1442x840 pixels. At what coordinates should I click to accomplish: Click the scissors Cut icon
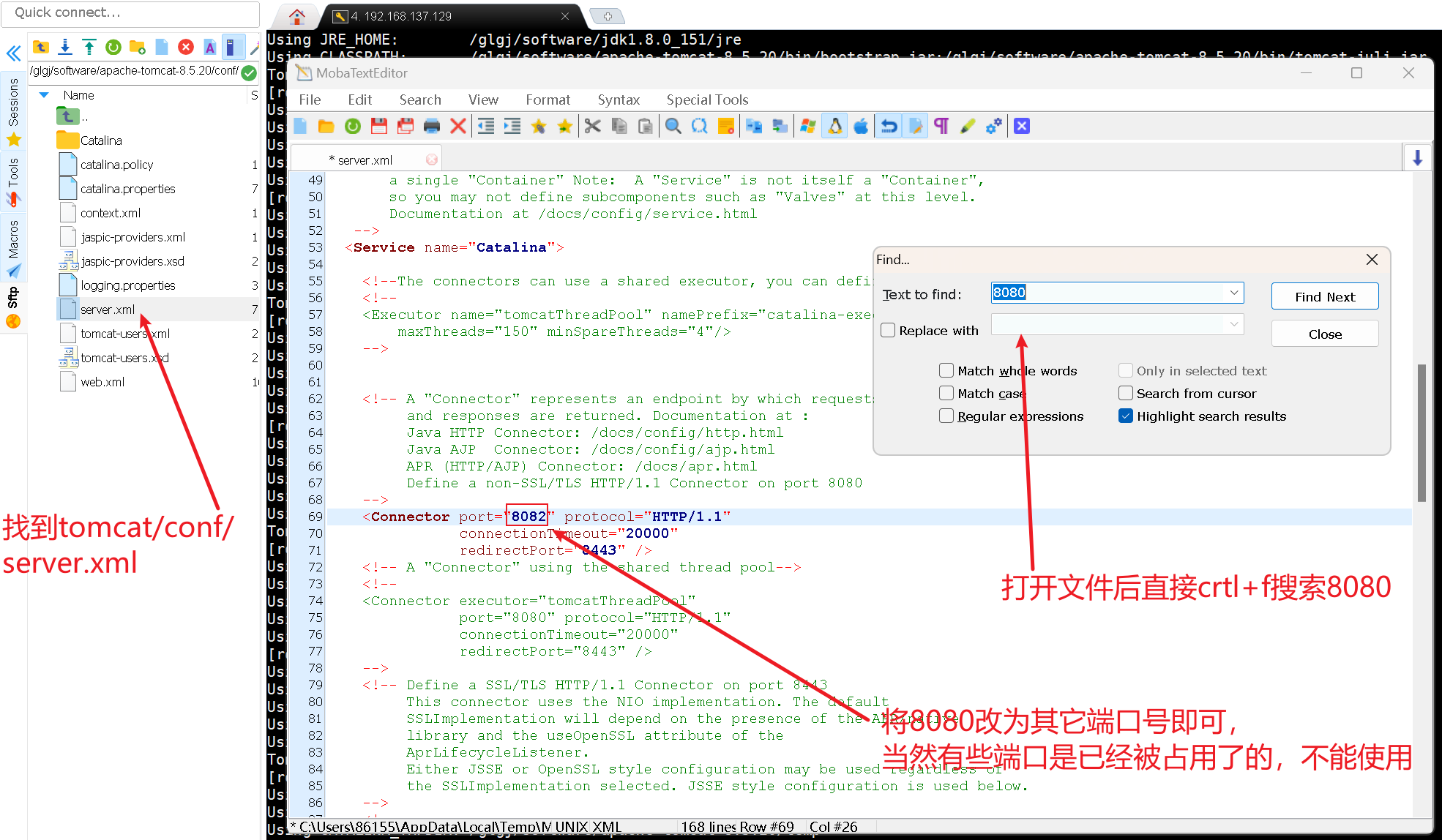point(592,127)
